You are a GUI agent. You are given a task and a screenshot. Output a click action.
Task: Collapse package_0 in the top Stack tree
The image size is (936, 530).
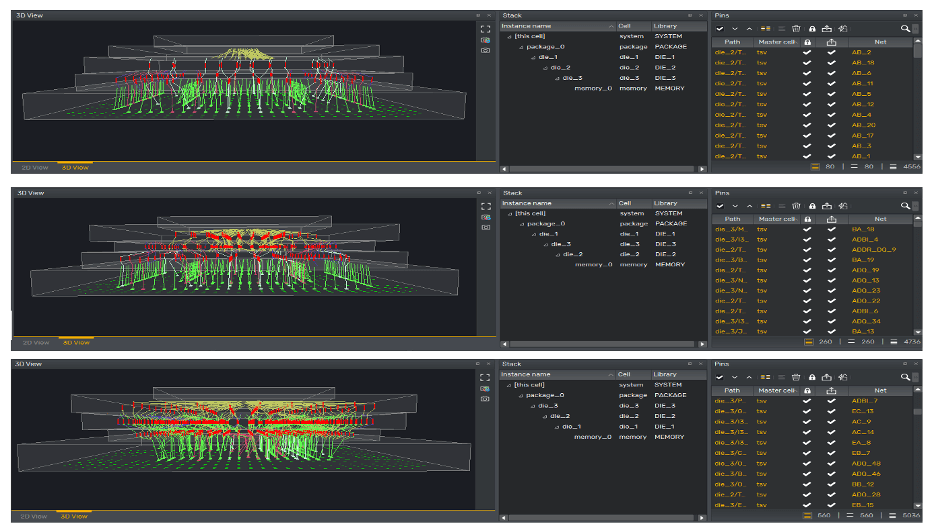(x=522, y=47)
